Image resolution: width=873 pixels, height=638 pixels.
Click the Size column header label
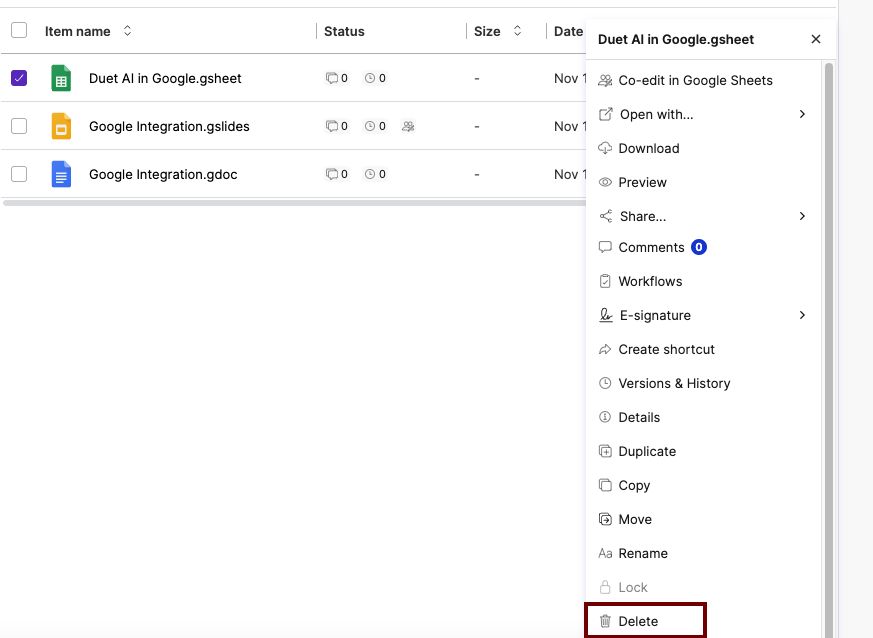tap(487, 31)
